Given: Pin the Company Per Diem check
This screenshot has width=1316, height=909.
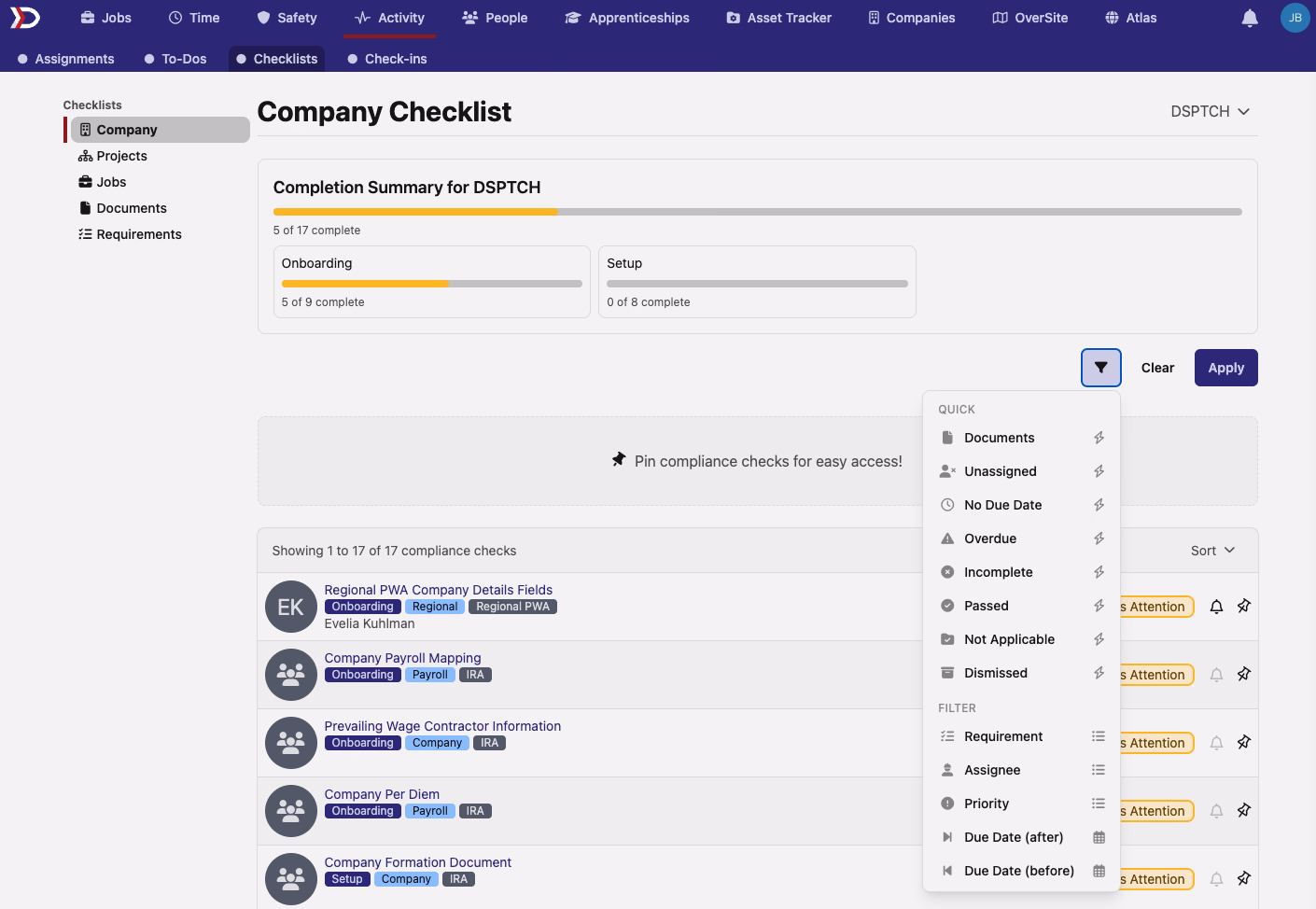Looking at the screenshot, I should pos(1244,811).
